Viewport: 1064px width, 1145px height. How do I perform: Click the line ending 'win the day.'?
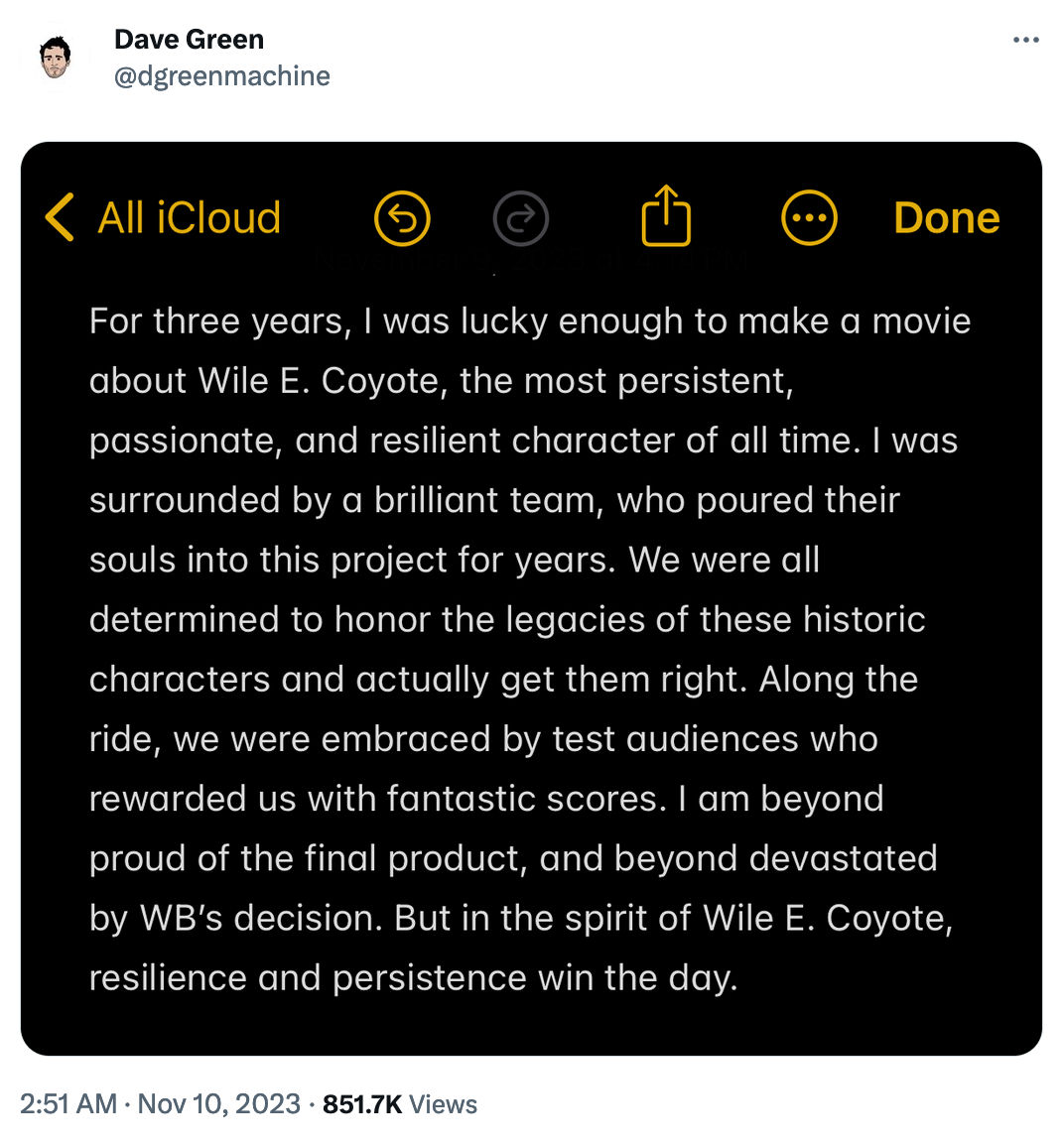click(413, 977)
